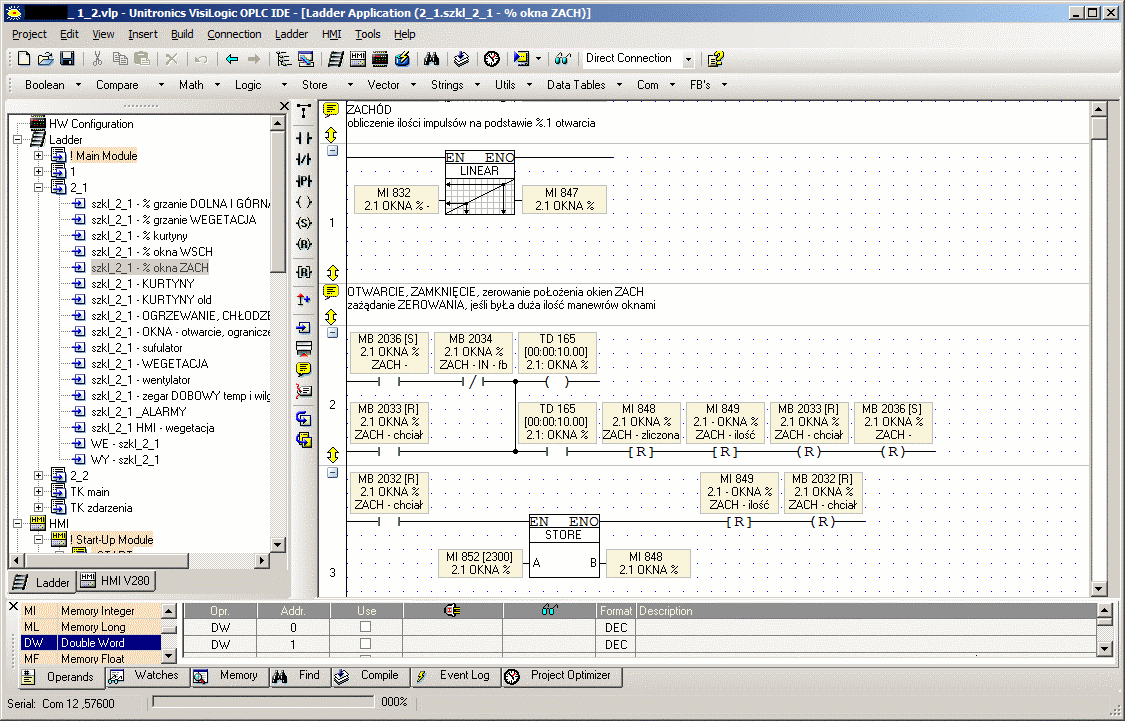1125x721 pixels.
Task: Click the binoculars Find icon in toolbar
Action: (431, 59)
